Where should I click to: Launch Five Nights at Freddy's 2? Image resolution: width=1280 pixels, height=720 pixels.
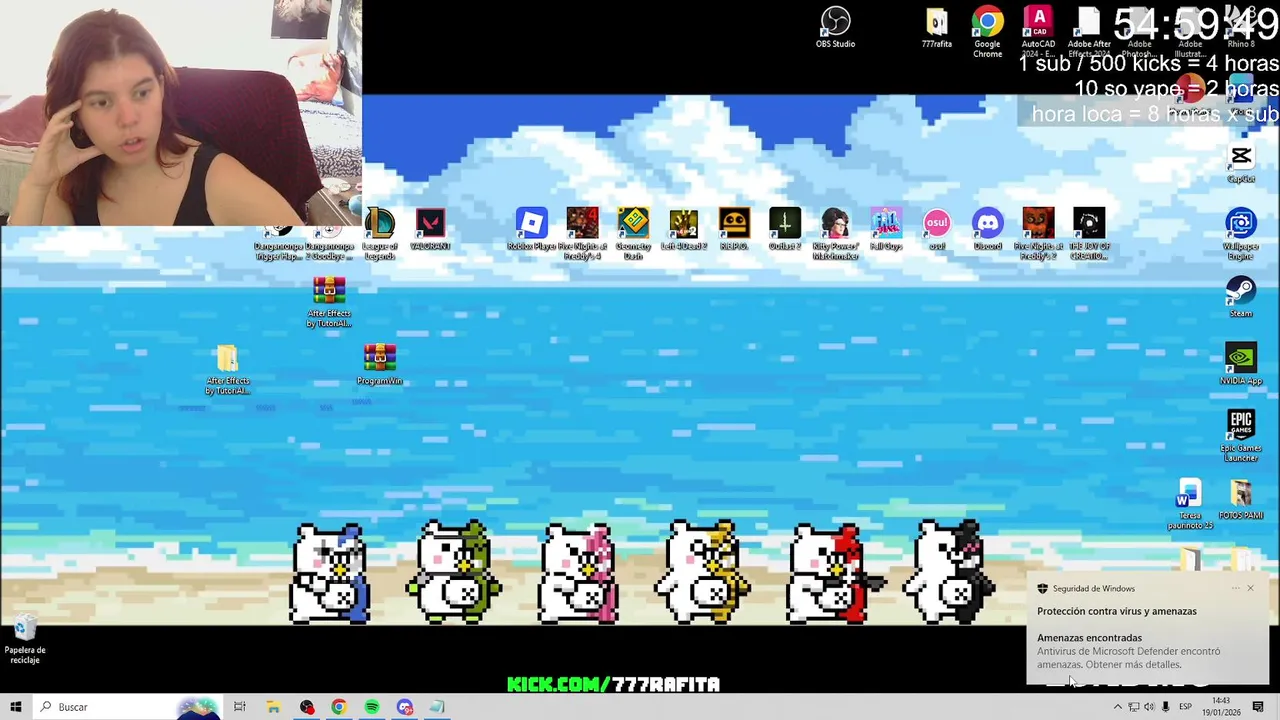click(x=1038, y=233)
